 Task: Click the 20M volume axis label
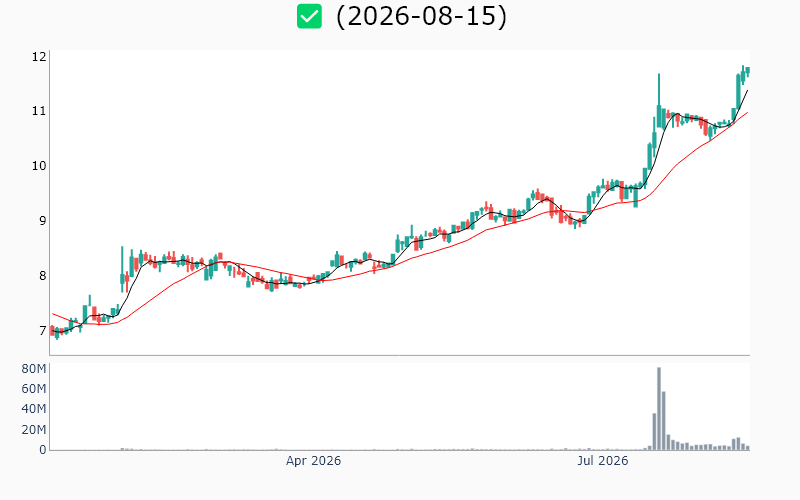coord(34,430)
